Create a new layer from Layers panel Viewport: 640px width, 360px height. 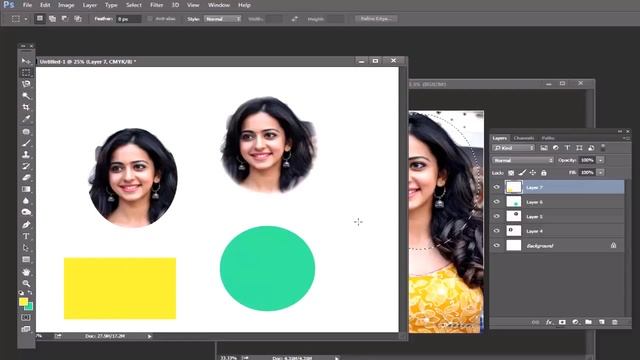pyautogui.click(x=602, y=322)
